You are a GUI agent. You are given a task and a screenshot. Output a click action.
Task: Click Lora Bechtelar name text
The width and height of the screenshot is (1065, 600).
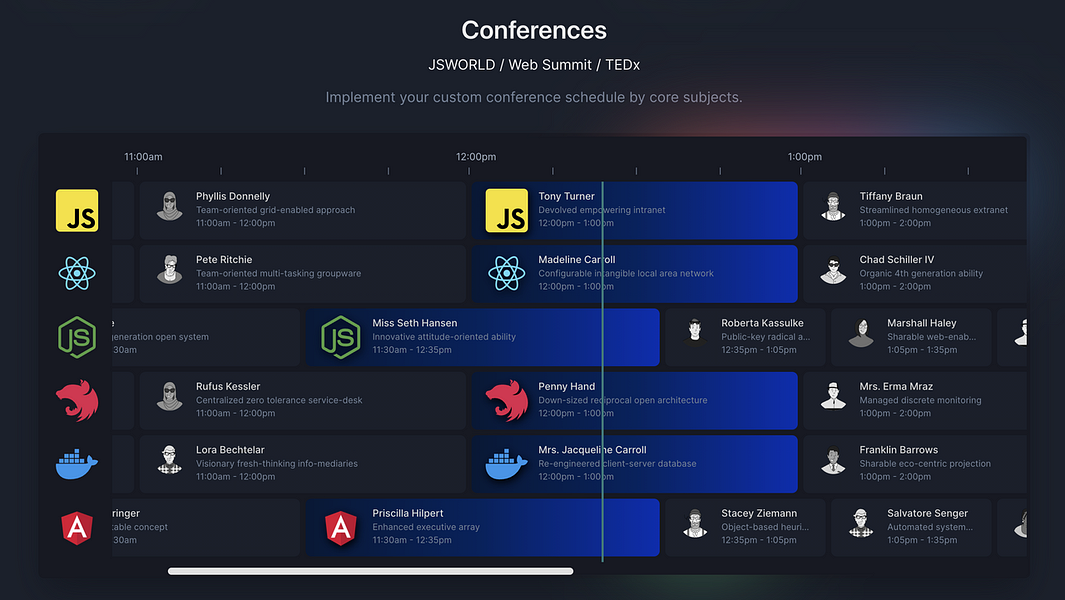coord(230,450)
